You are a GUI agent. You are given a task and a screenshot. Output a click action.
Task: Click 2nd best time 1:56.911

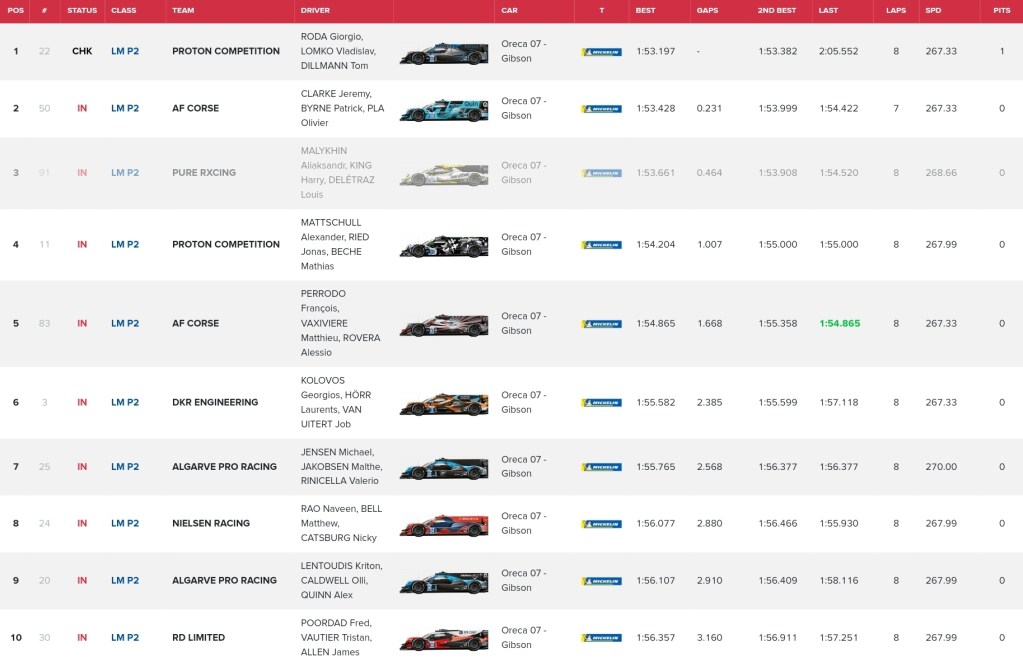[778, 638]
